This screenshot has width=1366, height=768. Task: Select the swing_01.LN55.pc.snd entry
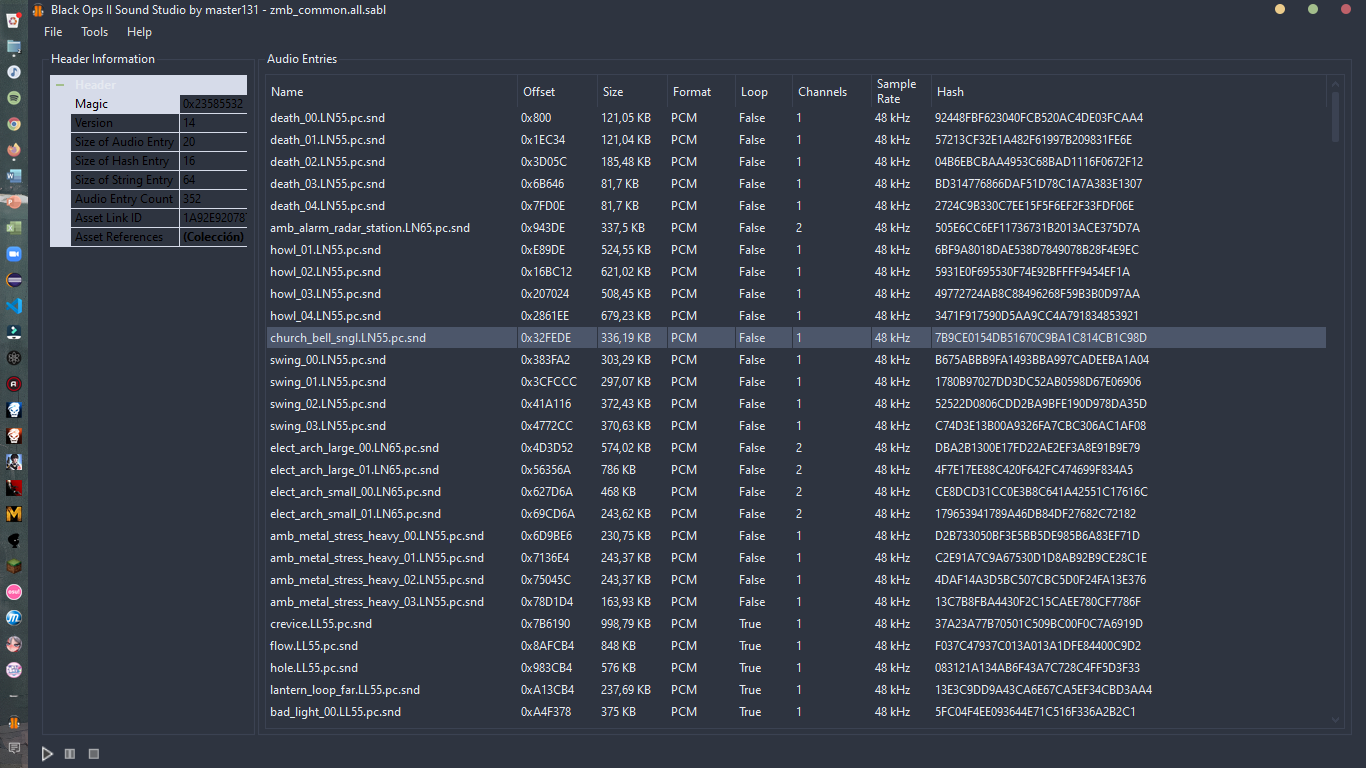tap(796, 382)
